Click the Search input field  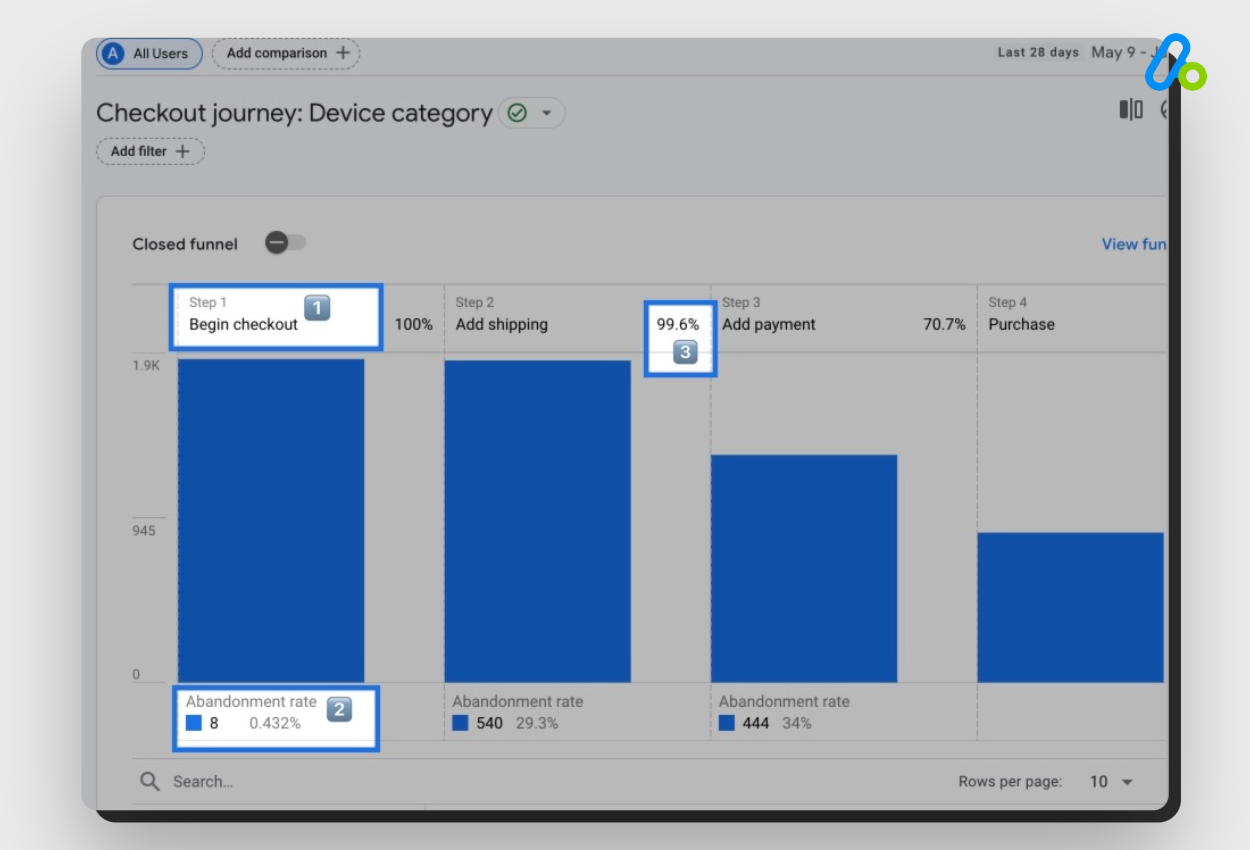coord(203,781)
